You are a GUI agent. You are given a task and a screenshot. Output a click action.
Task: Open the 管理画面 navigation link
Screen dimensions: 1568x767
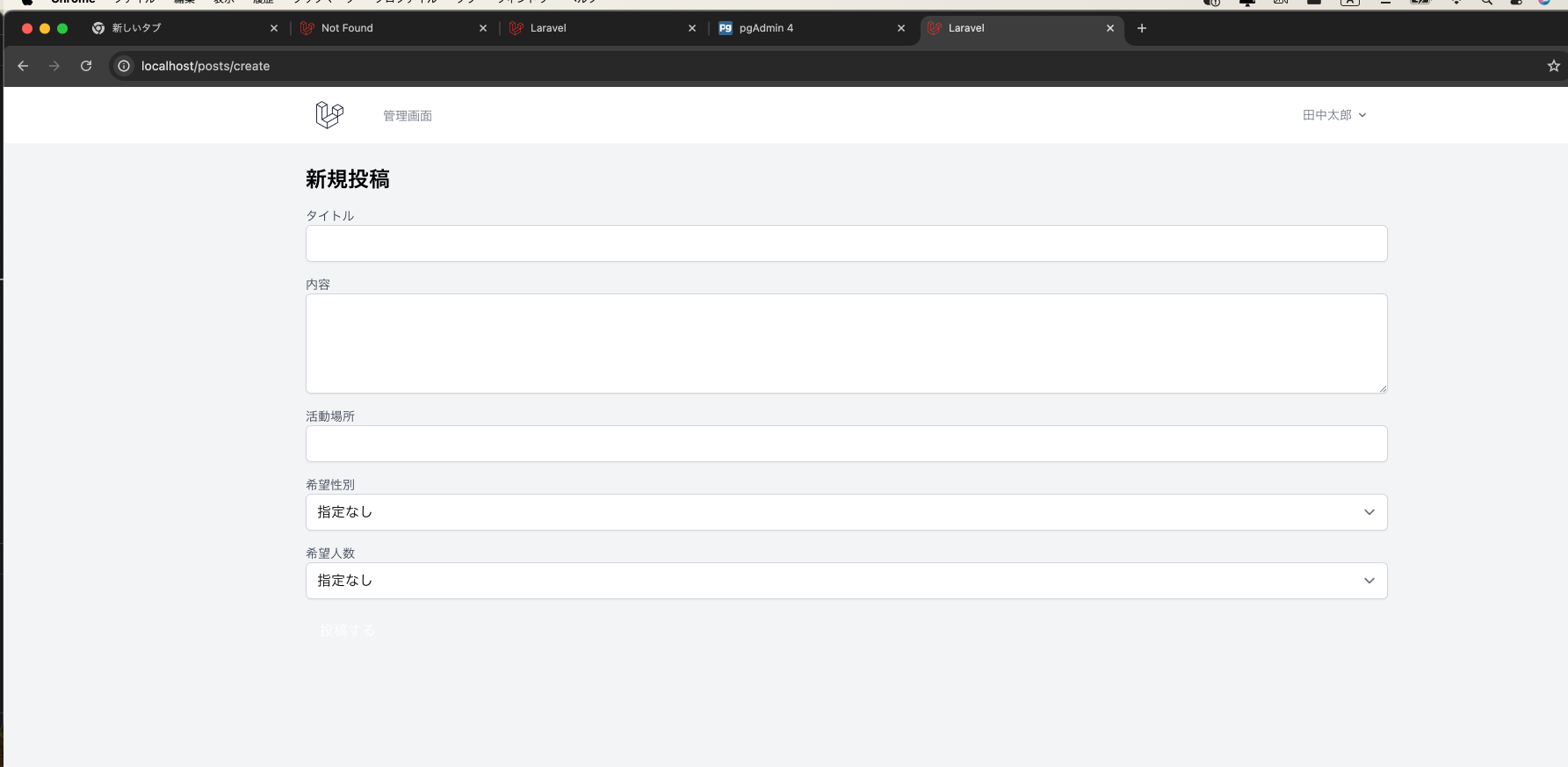pos(408,116)
